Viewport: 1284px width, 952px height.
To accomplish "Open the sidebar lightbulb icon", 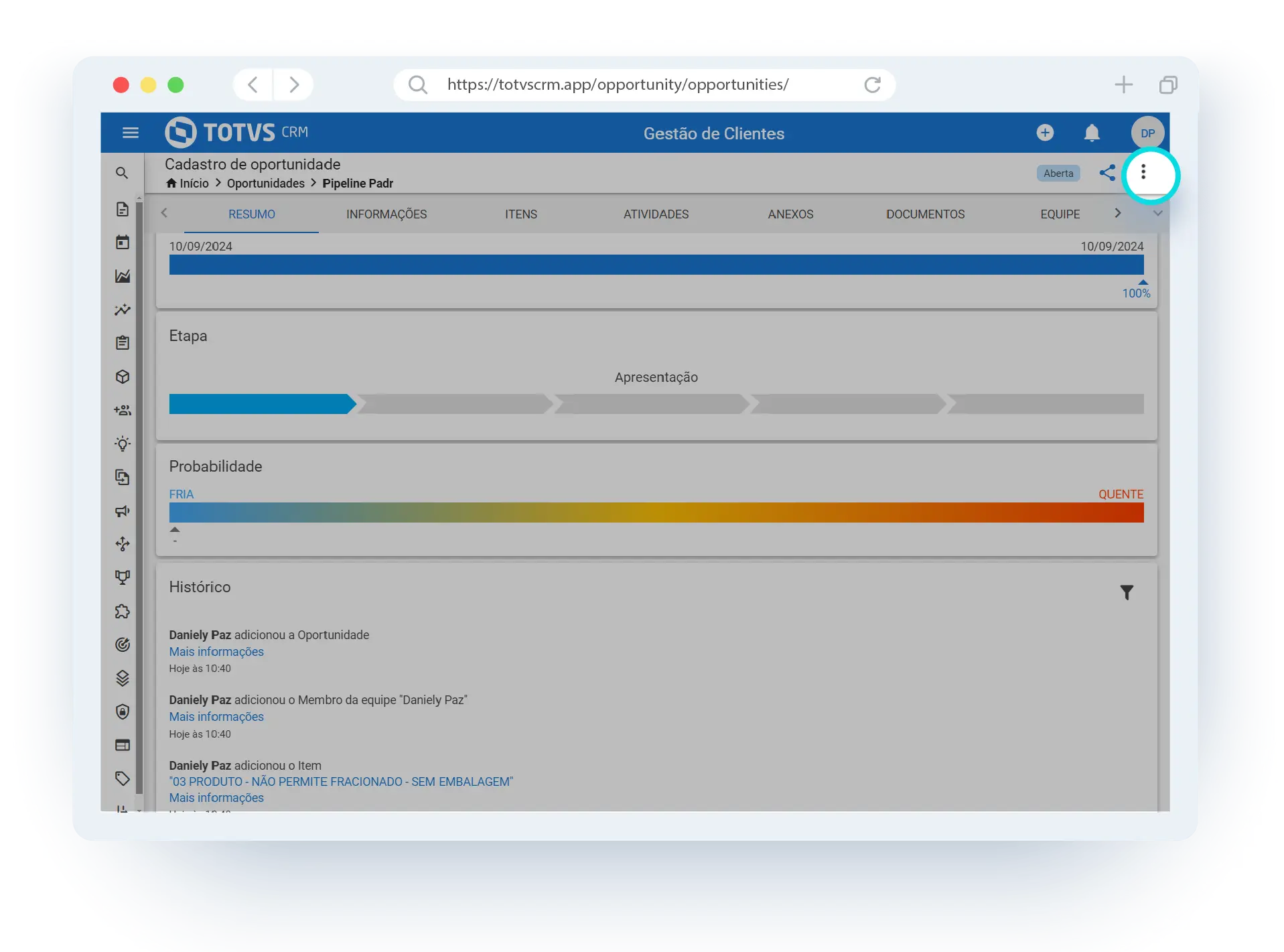I will (x=122, y=444).
